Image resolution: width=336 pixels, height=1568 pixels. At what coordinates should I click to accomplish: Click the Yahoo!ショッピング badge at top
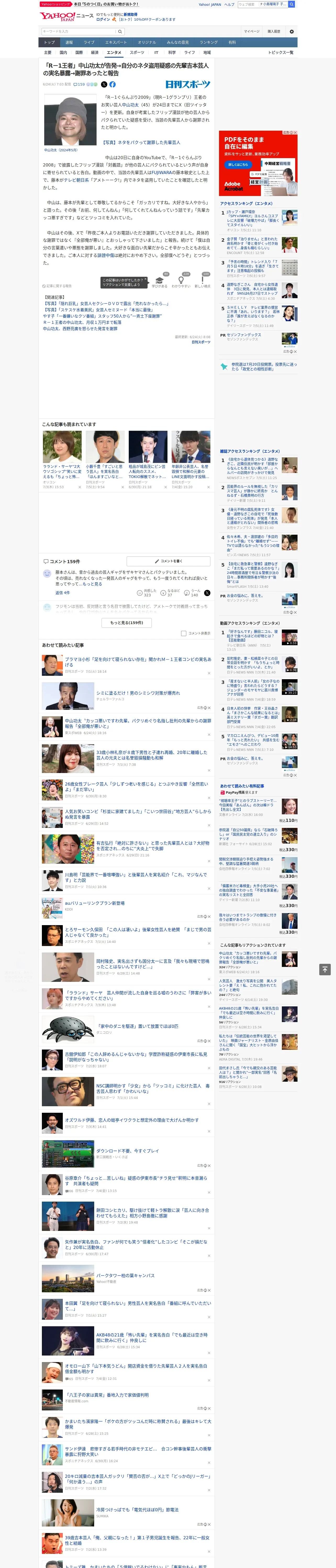(56, 4)
